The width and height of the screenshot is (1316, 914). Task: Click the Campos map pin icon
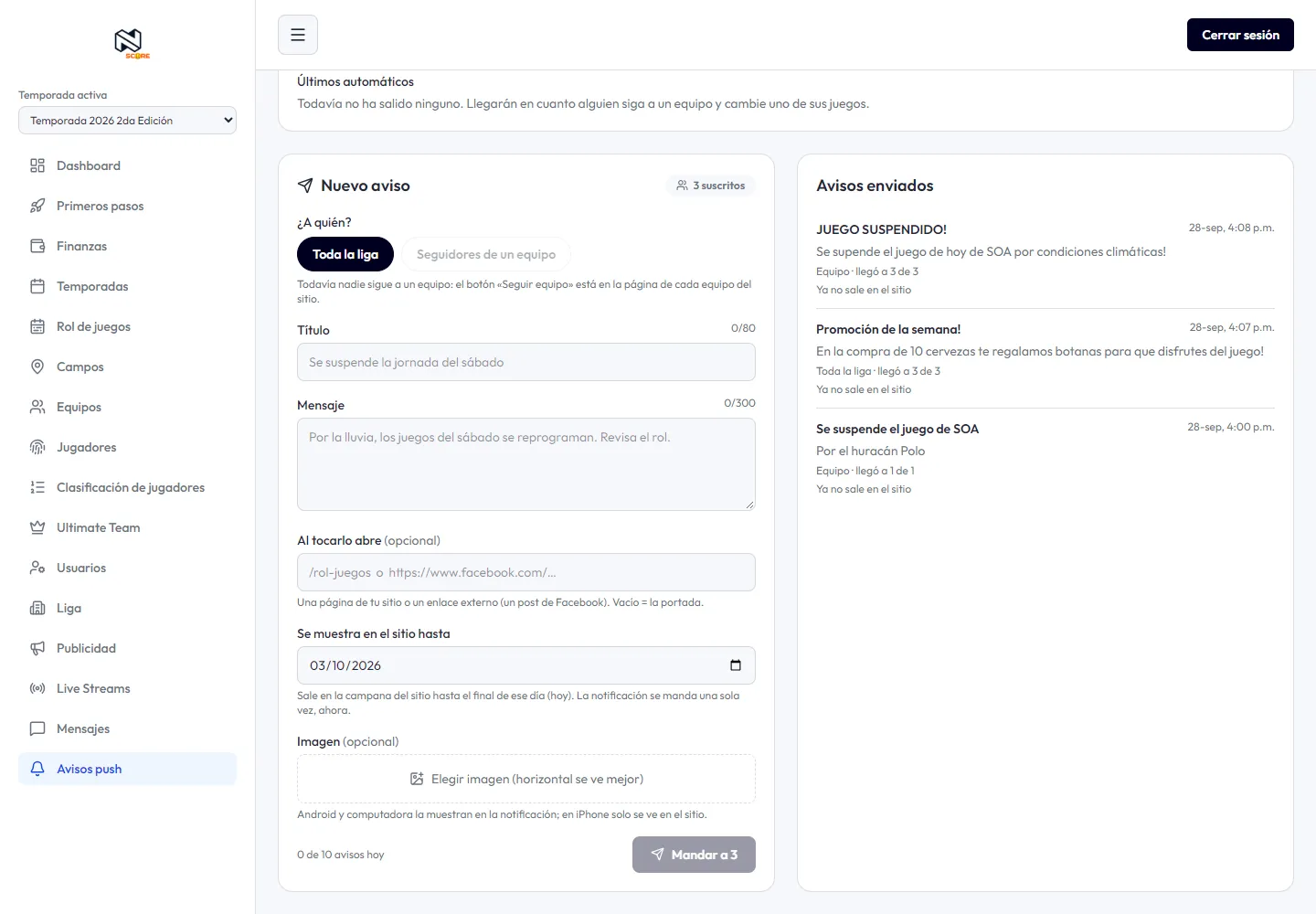[x=37, y=367]
